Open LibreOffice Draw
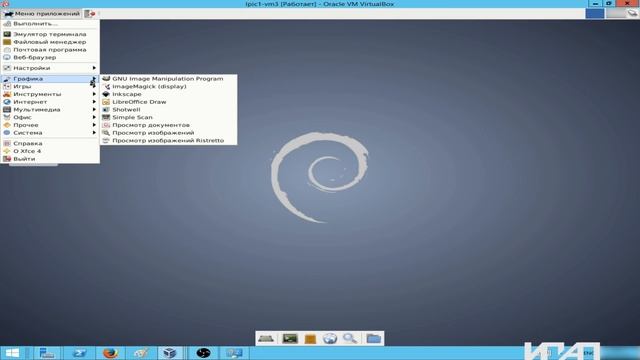The width and height of the screenshot is (640, 360). (x=168, y=102)
